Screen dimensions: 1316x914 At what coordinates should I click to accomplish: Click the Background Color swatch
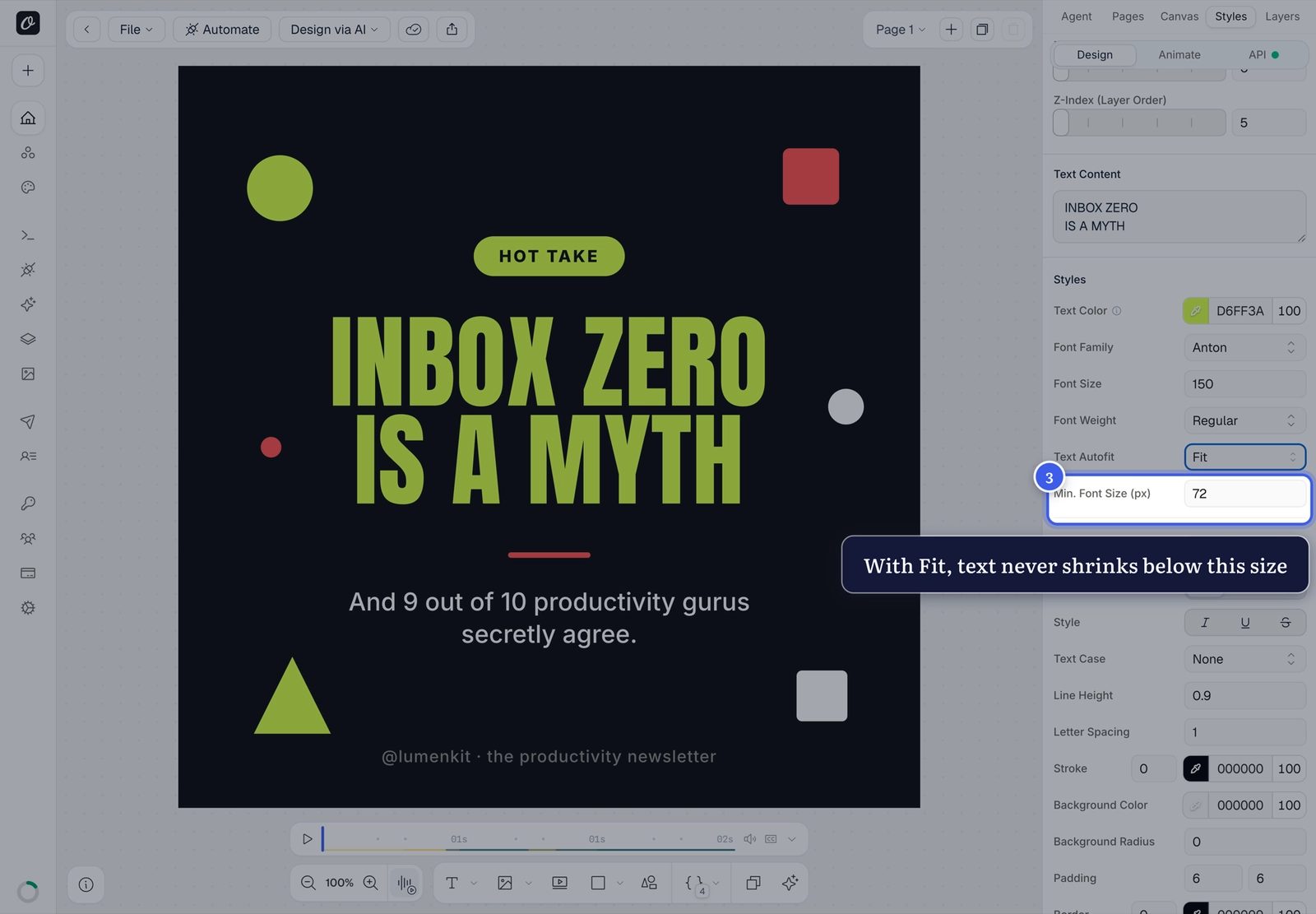1196,805
